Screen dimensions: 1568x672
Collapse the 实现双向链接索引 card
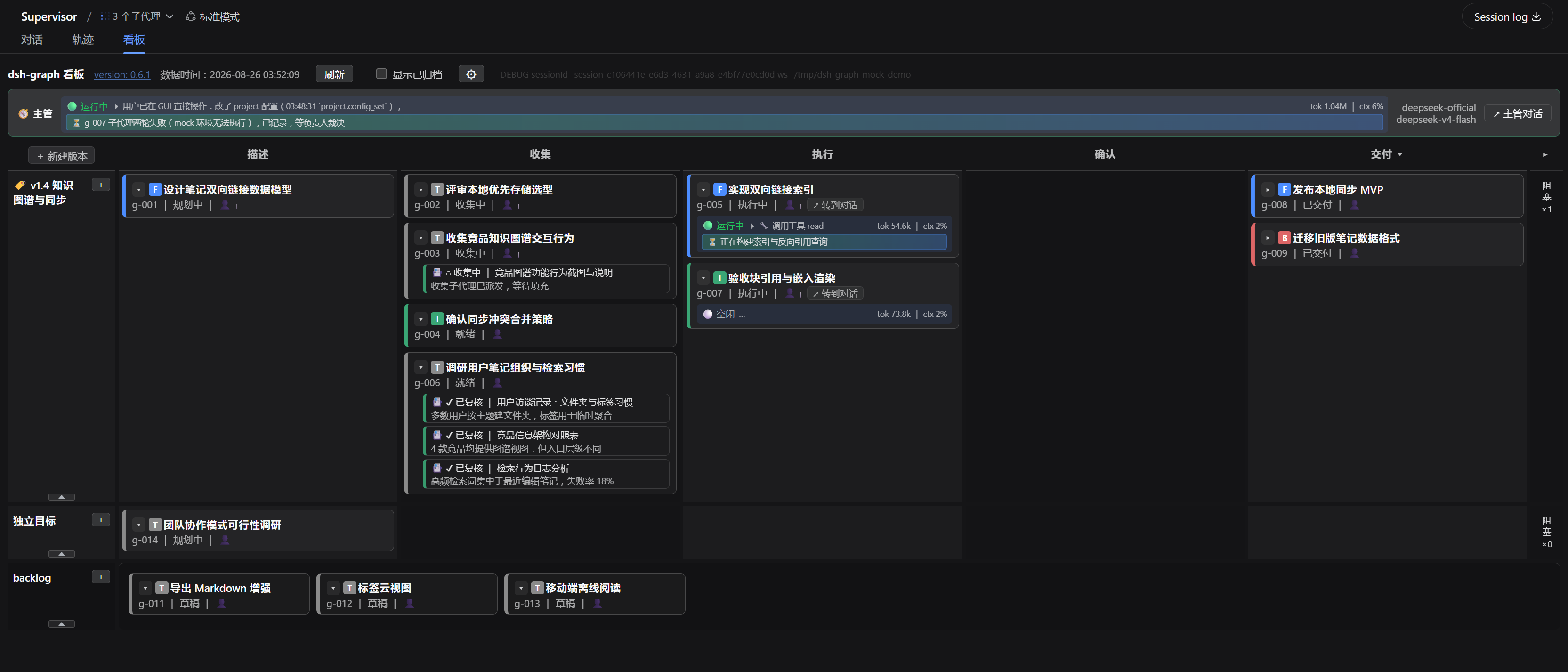[703, 189]
